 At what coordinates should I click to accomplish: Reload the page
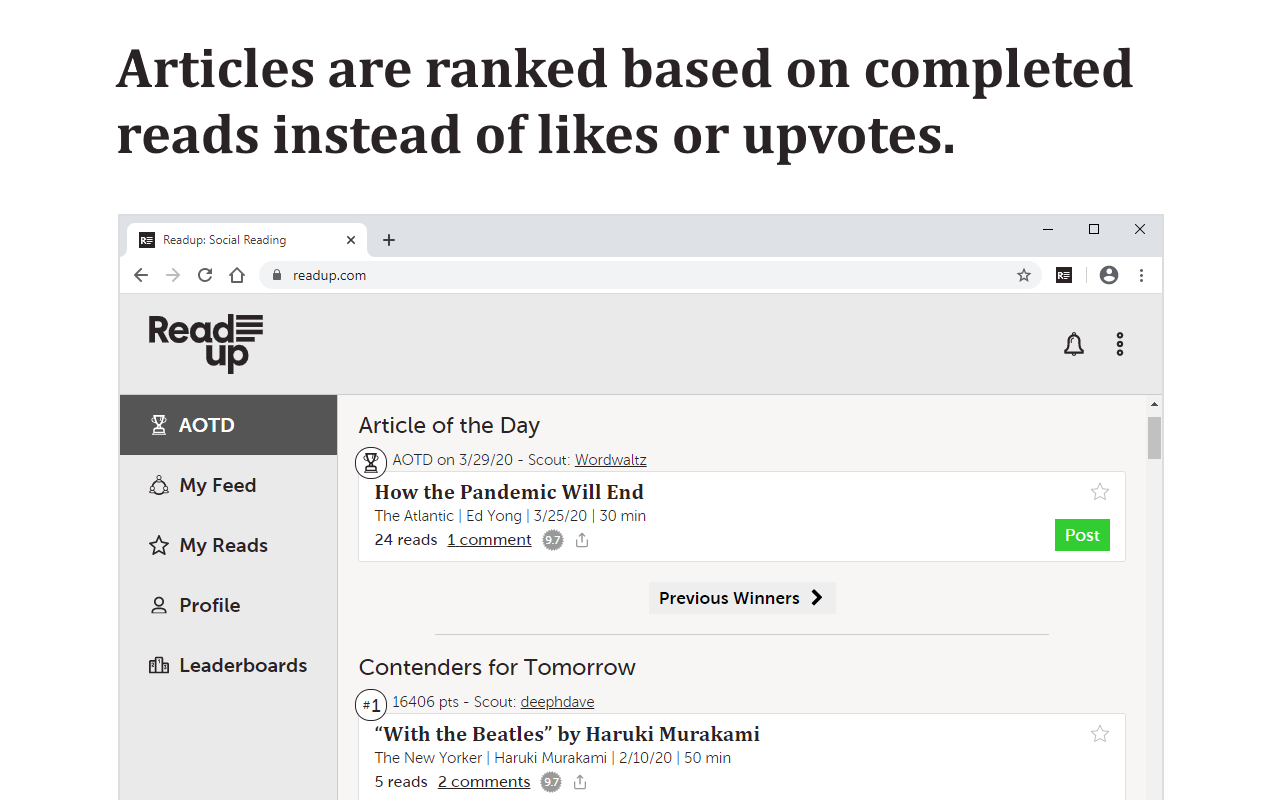click(205, 275)
